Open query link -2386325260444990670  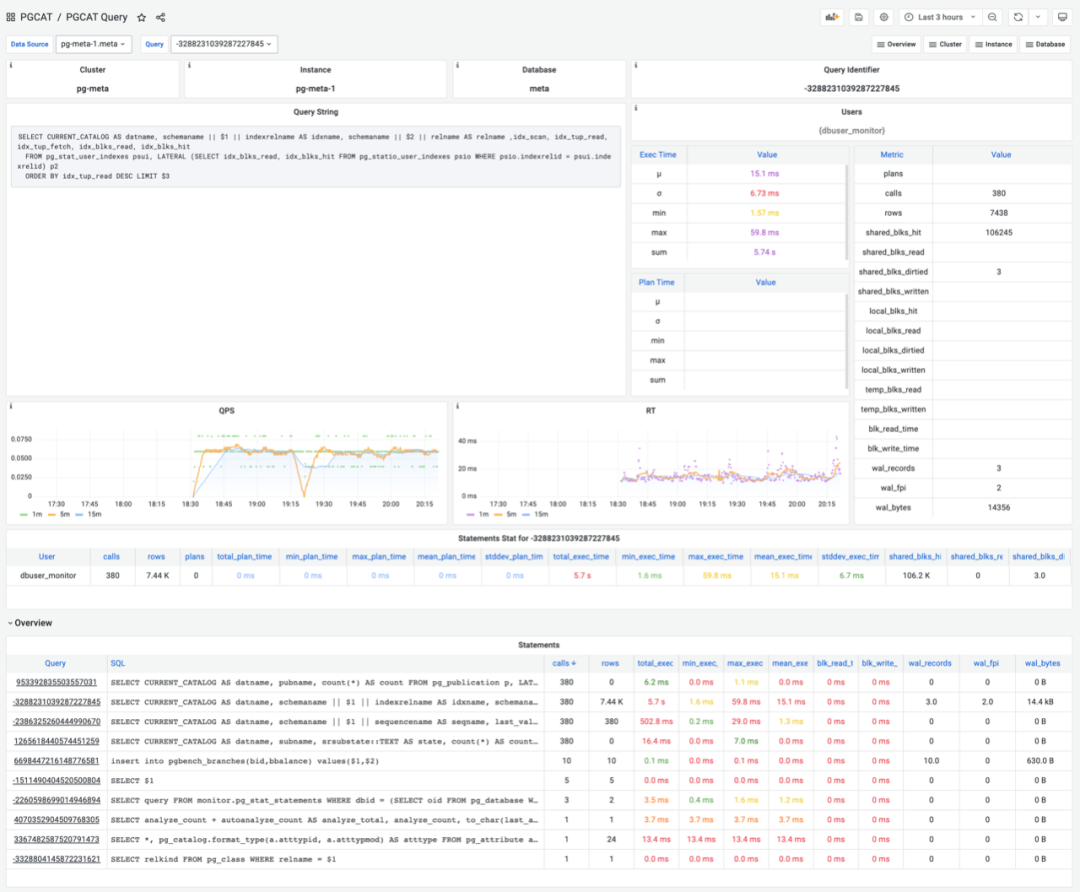(56, 722)
